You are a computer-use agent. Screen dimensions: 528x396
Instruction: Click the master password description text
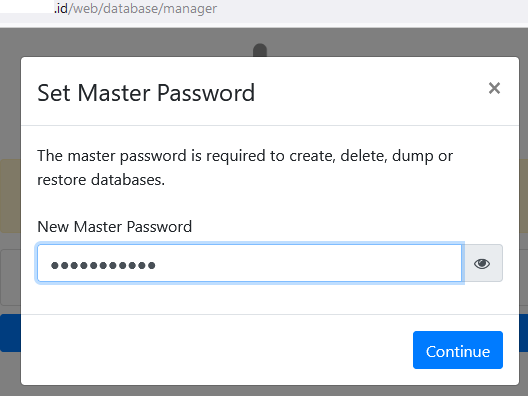coord(245,167)
